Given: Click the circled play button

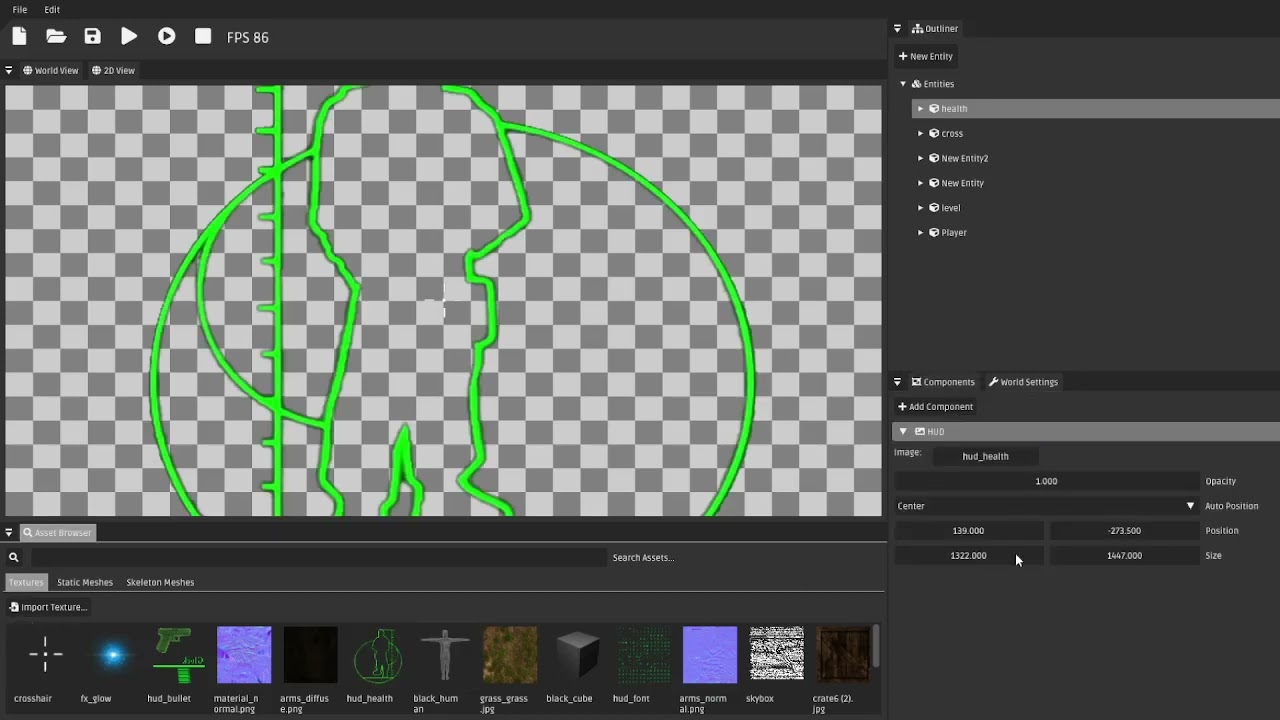Looking at the screenshot, I should point(166,37).
